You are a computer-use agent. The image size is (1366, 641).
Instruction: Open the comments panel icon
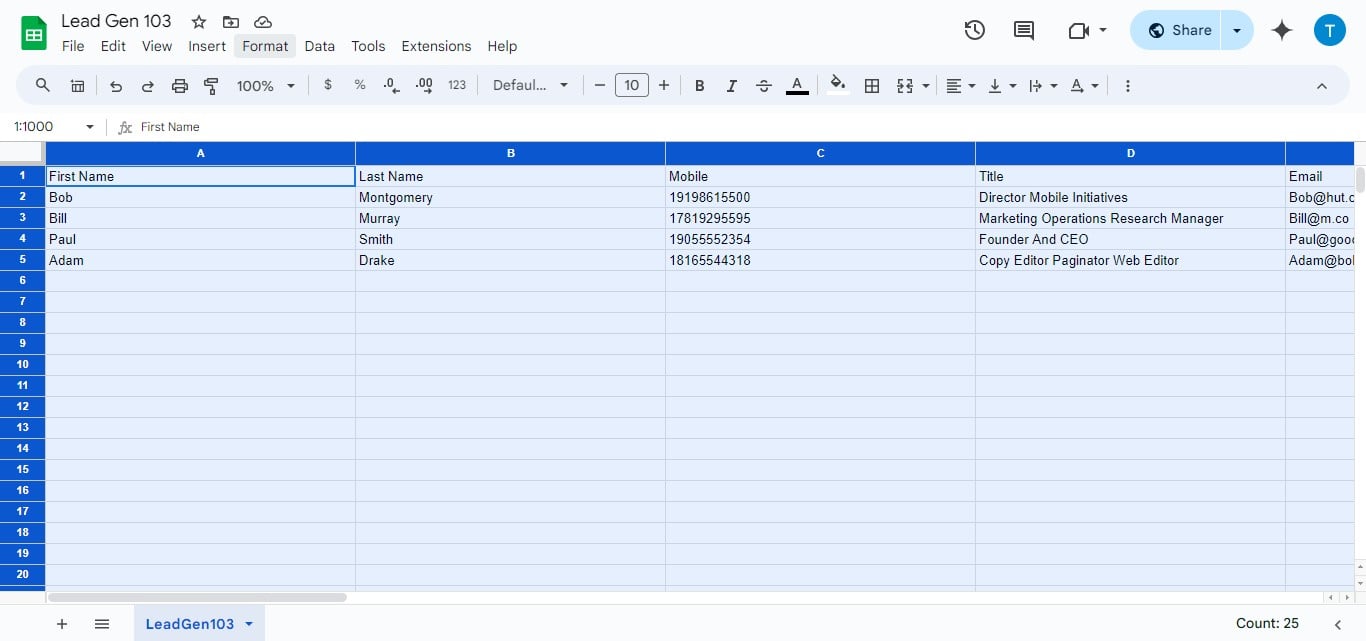pyautogui.click(x=1023, y=30)
